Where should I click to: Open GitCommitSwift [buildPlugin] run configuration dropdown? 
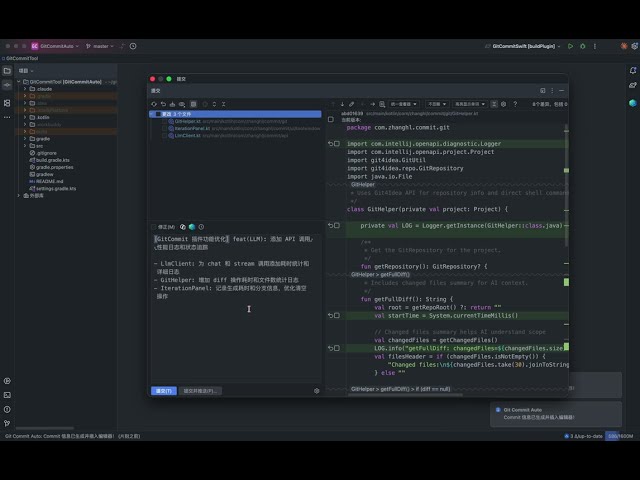pyautogui.click(x=523, y=46)
